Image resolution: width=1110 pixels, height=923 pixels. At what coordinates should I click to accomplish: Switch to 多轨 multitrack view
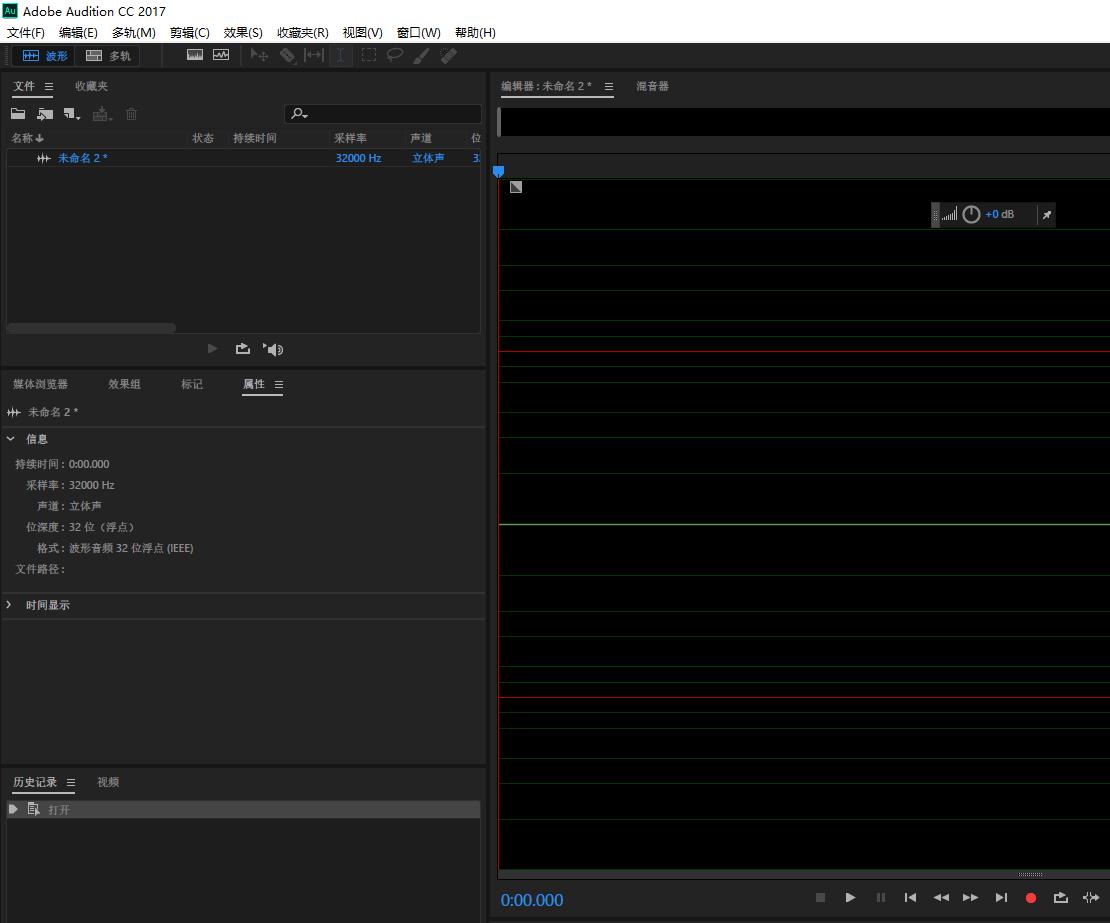[108, 56]
